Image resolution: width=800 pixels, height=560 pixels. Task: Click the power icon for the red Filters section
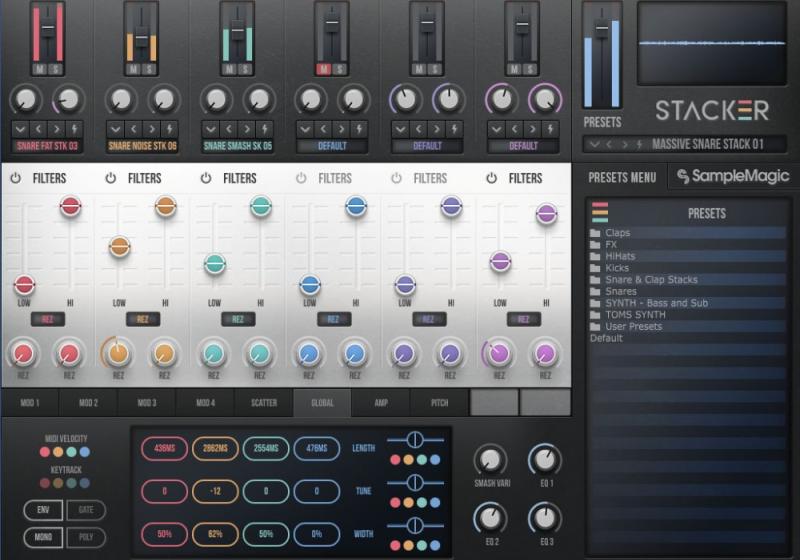15,179
